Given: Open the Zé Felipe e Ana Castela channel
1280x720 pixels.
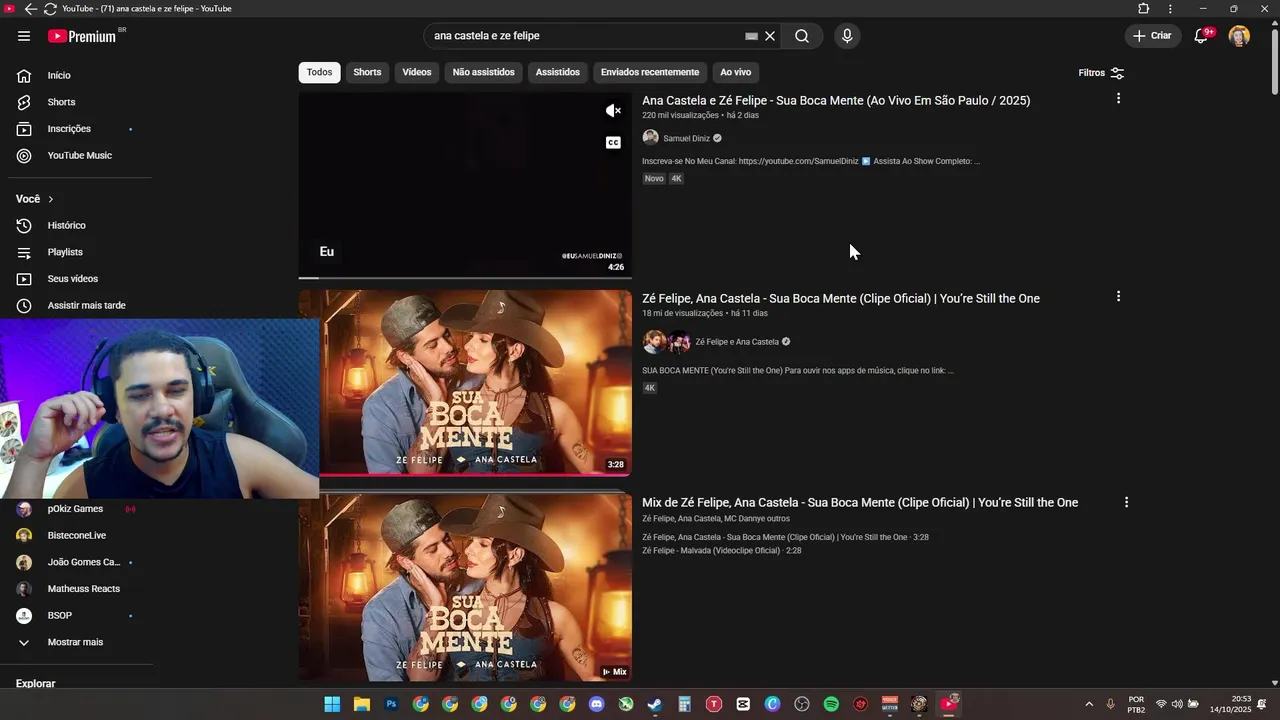Looking at the screenshot, I should click(x=737, y=342).
